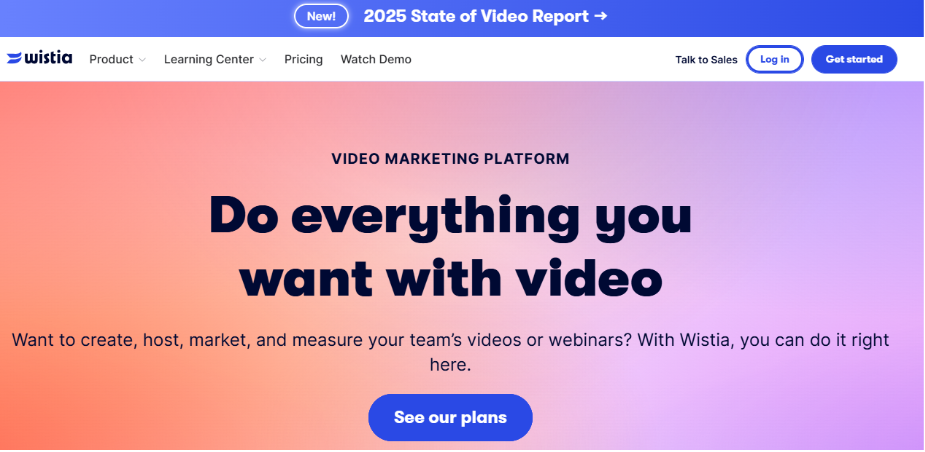Screen dimensions: 925x452
Task: Click the Wistia logo
Action: tap(40, 58)
